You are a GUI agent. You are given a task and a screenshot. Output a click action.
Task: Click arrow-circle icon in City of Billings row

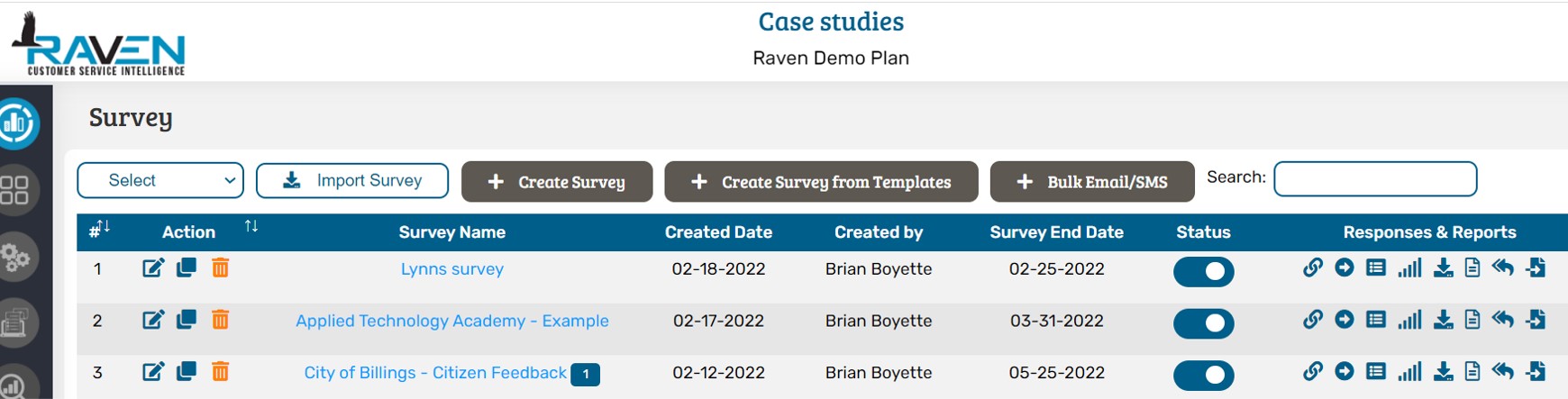[1345, 370]
